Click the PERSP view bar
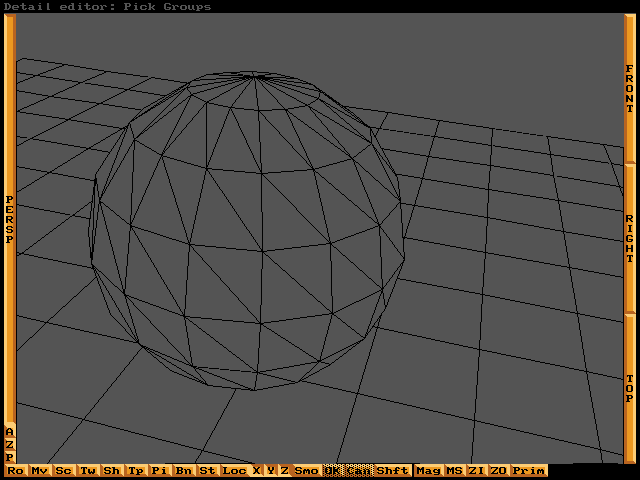Viewport: 640px width, 480px height. [x=10, y=219]
